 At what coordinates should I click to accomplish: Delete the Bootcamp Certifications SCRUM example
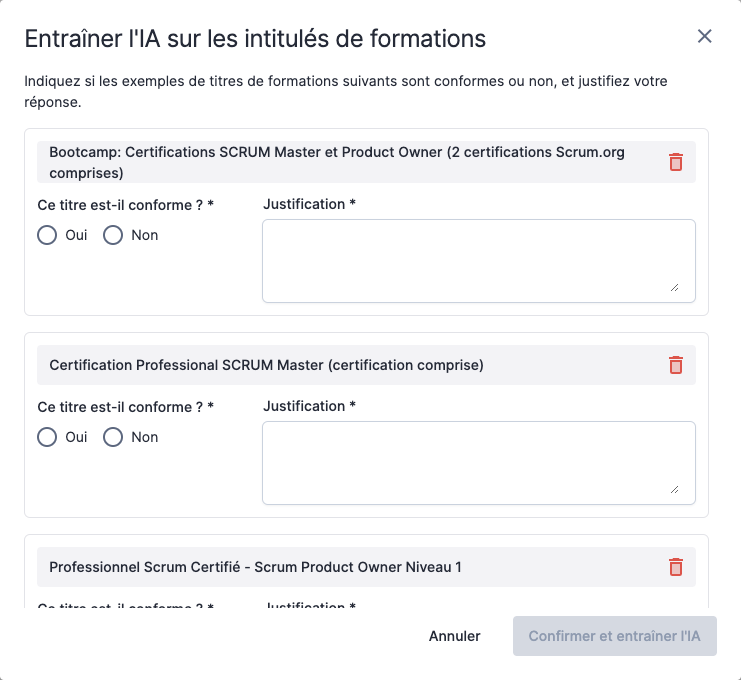click(676, 162)
